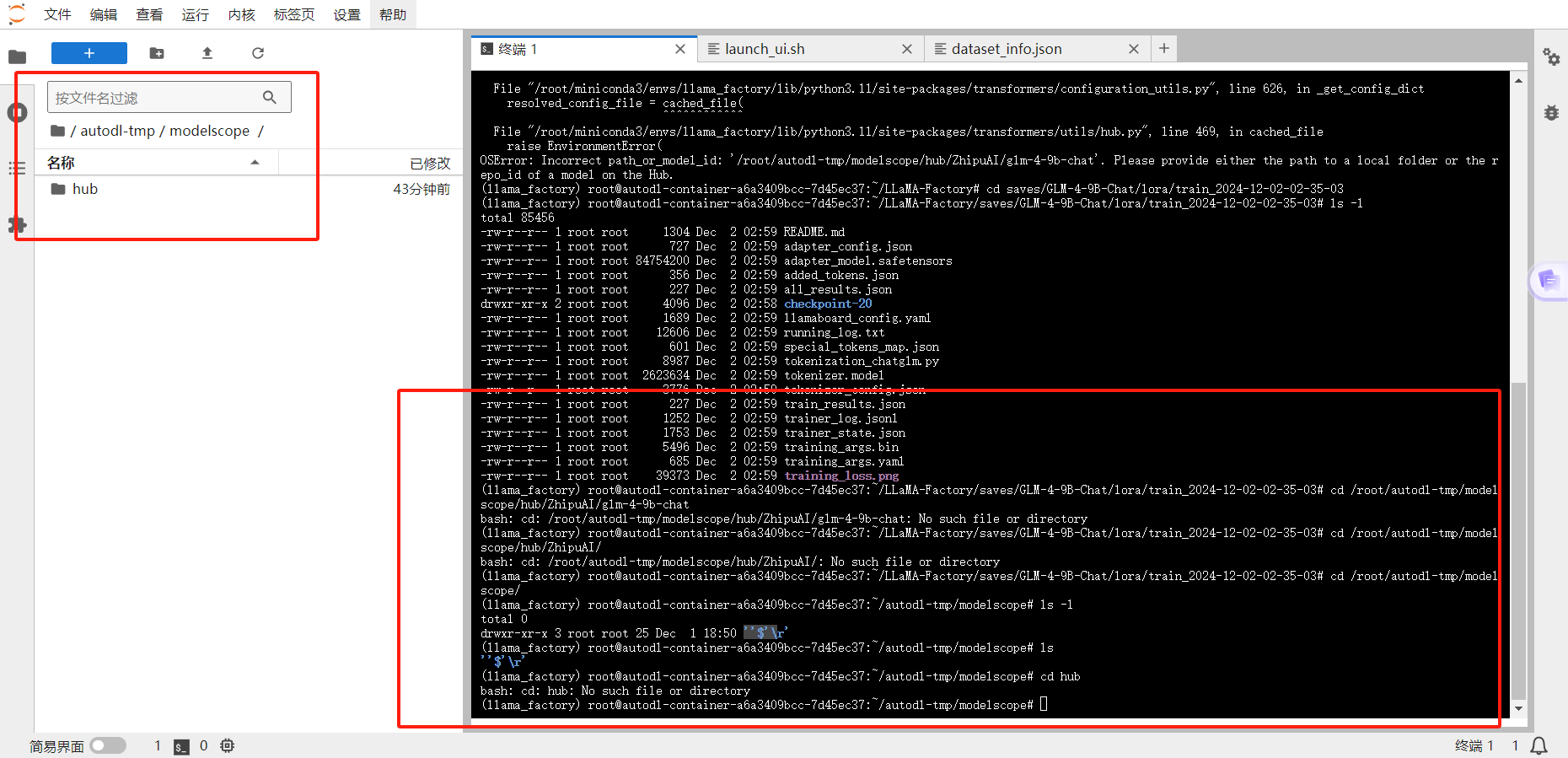The height and width of the screenshot is (758, 1568).
Task: Open the 文件 menu
Action: click(57, 14)
